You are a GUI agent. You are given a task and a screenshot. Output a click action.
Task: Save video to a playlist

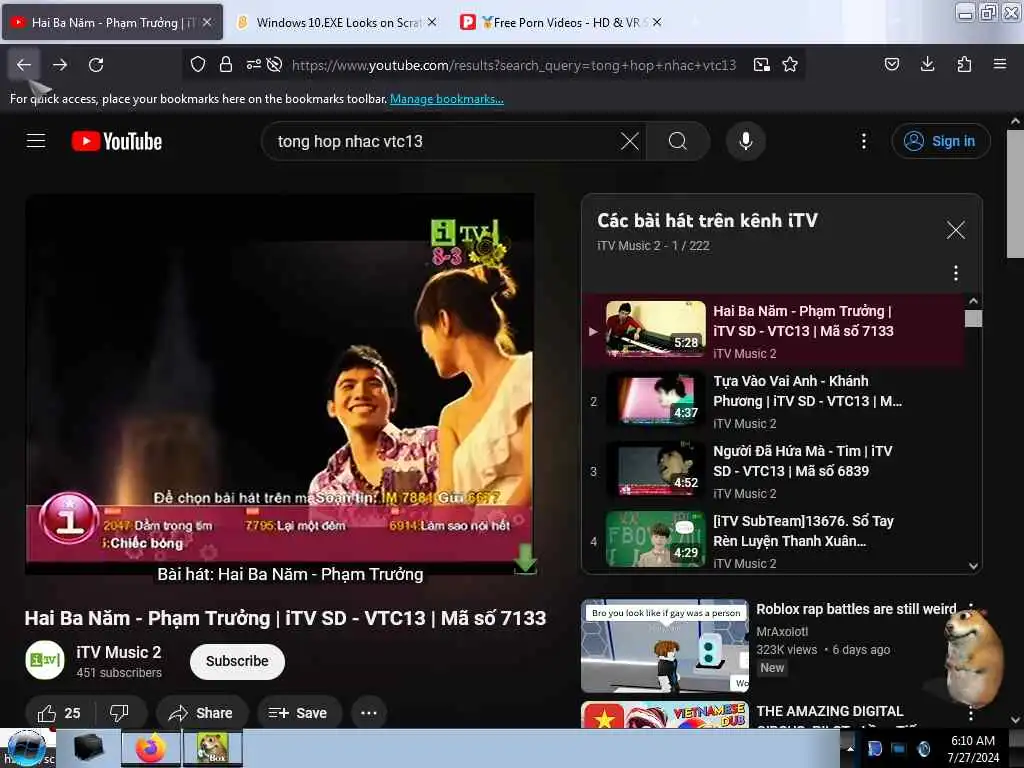click(298, 713)
